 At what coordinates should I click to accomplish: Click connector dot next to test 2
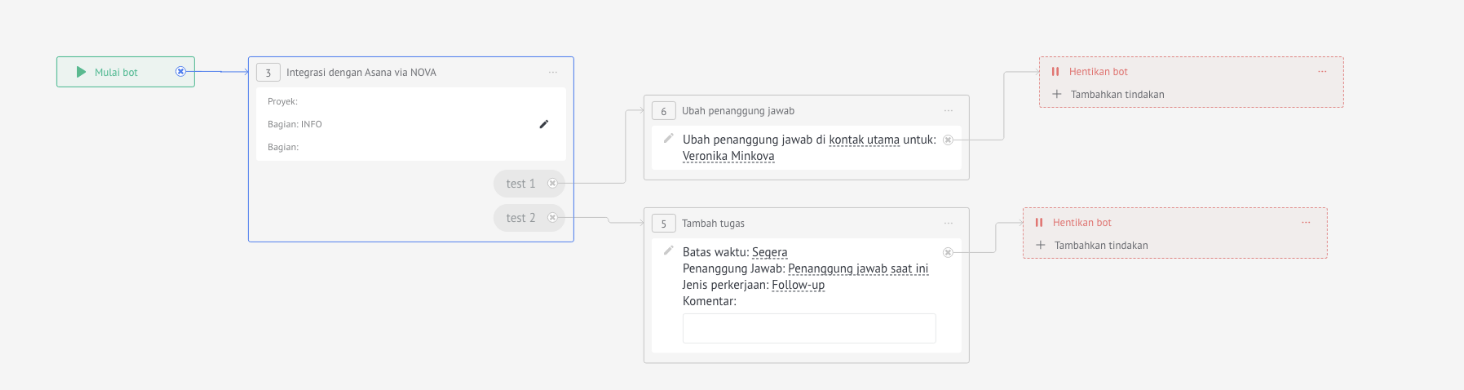pyautogui.click(x=552, y=218)
